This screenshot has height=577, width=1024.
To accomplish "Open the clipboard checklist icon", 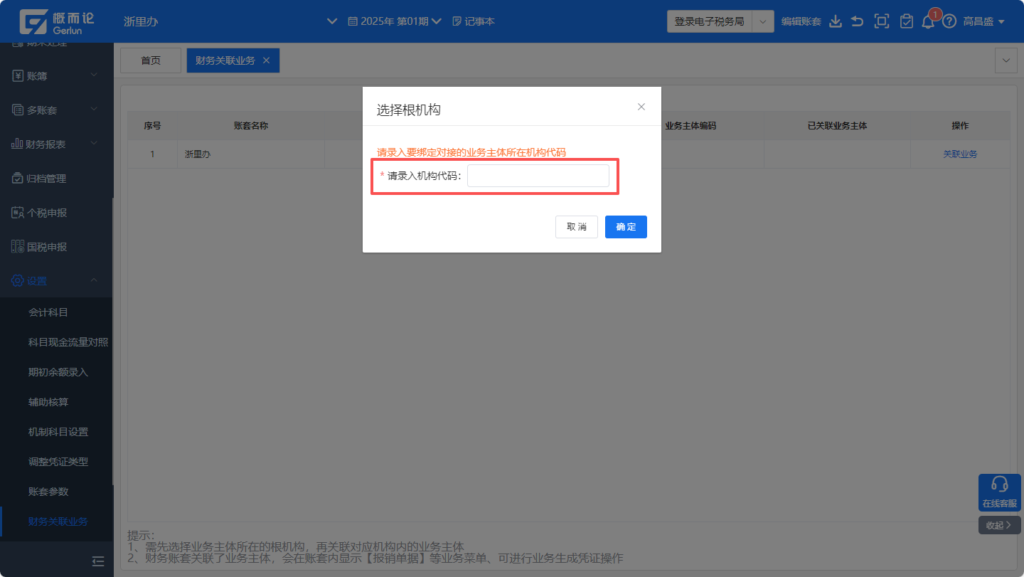I will 906,21.
